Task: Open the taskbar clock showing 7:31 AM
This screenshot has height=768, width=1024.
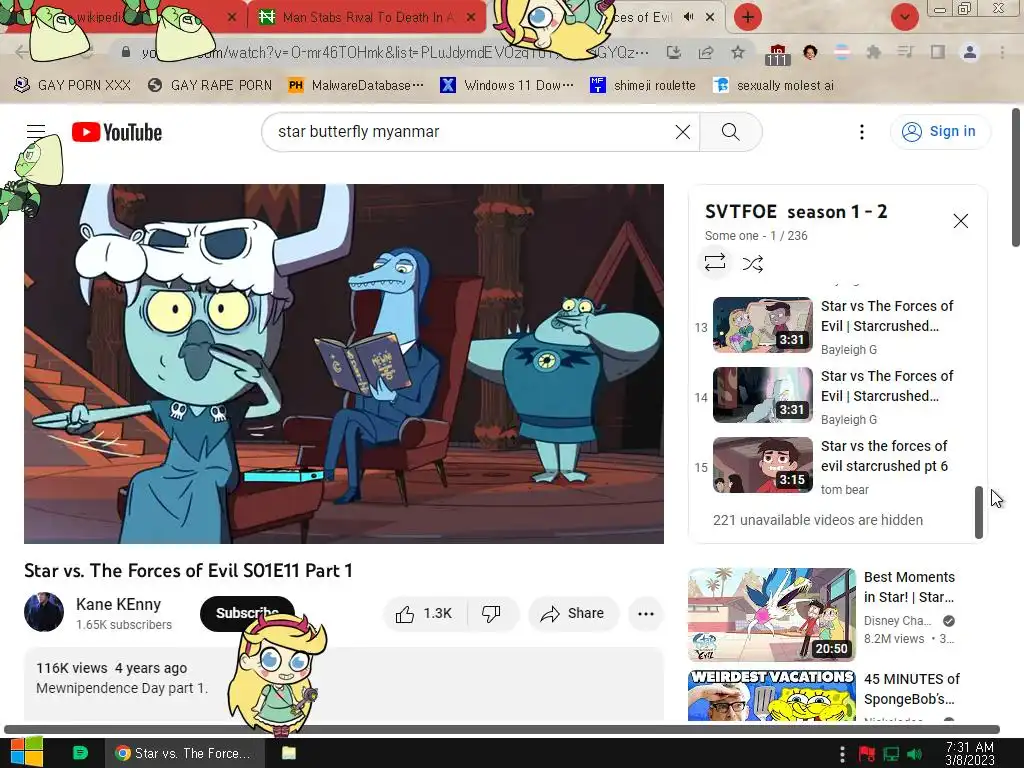Action: click(970, 754)
